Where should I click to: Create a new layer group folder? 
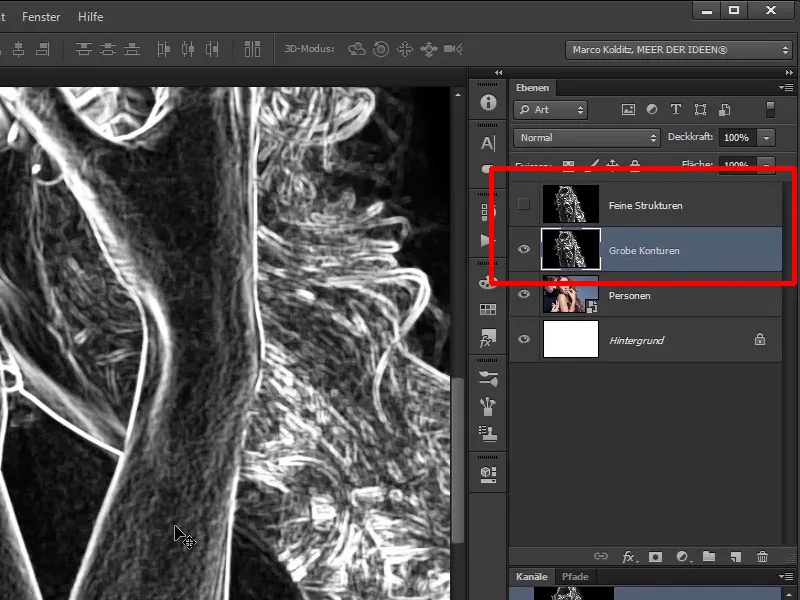coord(709,556)
